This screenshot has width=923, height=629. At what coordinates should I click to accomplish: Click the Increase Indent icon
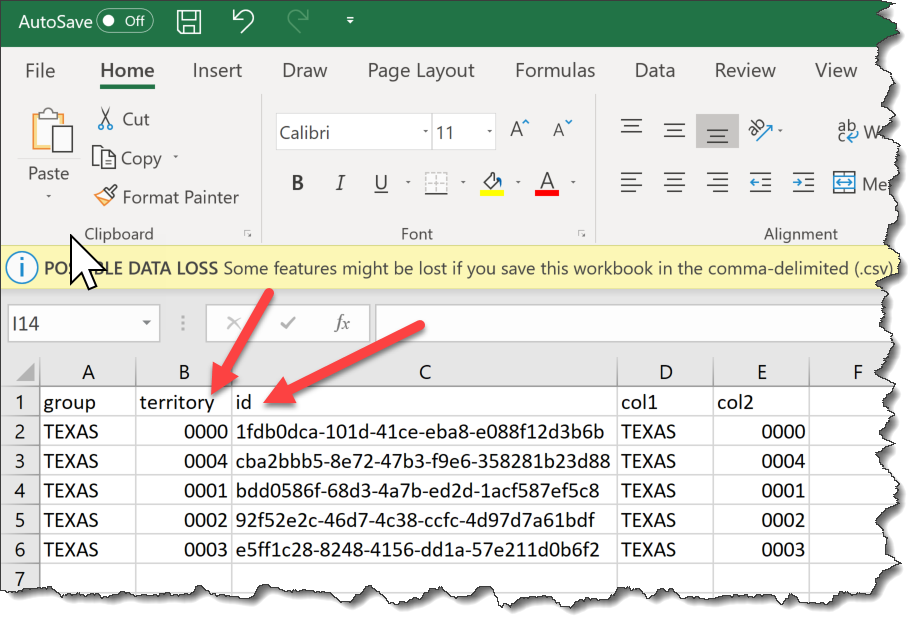[803, 183]
